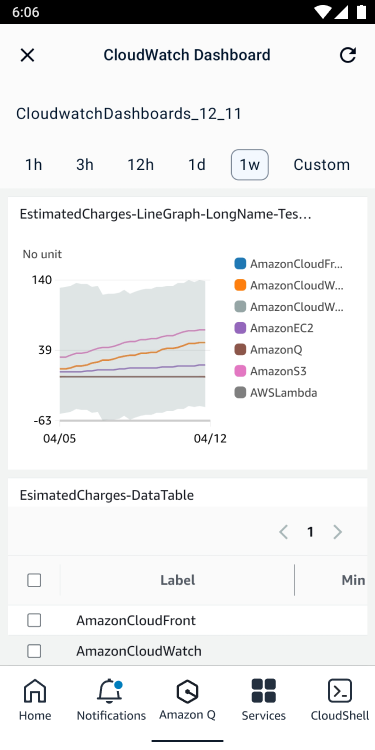The image size is (375, 750).
Task: Refresh the CloudWatch Dashboard
Action: 348,55
